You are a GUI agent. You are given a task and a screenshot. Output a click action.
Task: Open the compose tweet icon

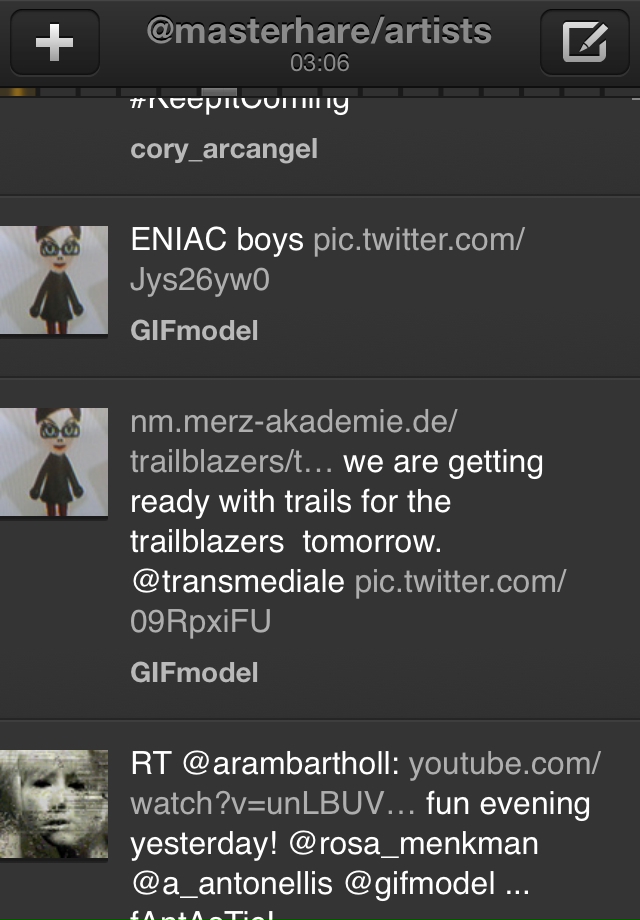pyautogui.click(x=584, y=42)
